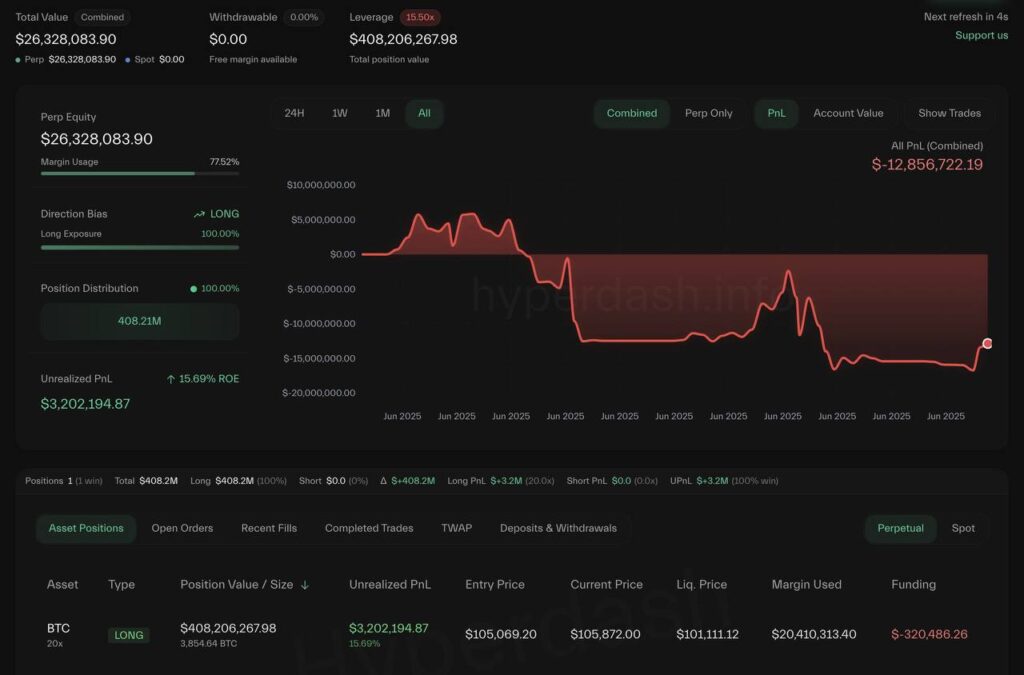The image size is (1024, 675).
Task: Open the Open Orders tab
Action: click(182, 528)
